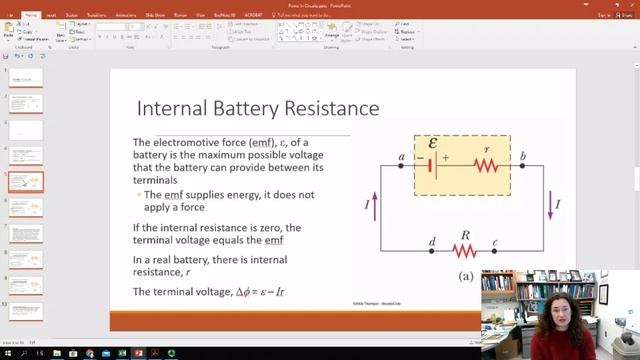Open the File tab

[x=11, y=15]
